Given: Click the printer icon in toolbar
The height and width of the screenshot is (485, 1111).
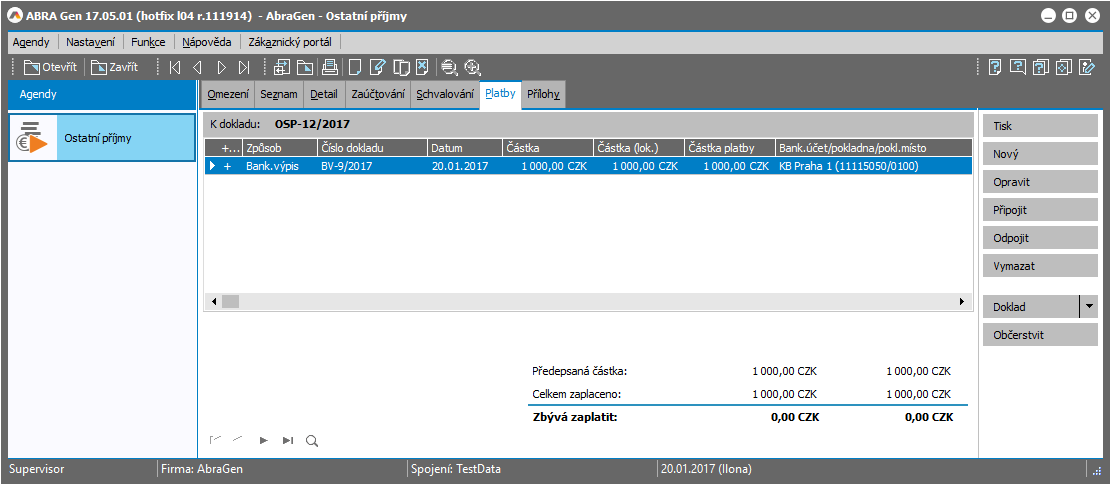Looking at the screenshot, I should click(329, 68).
